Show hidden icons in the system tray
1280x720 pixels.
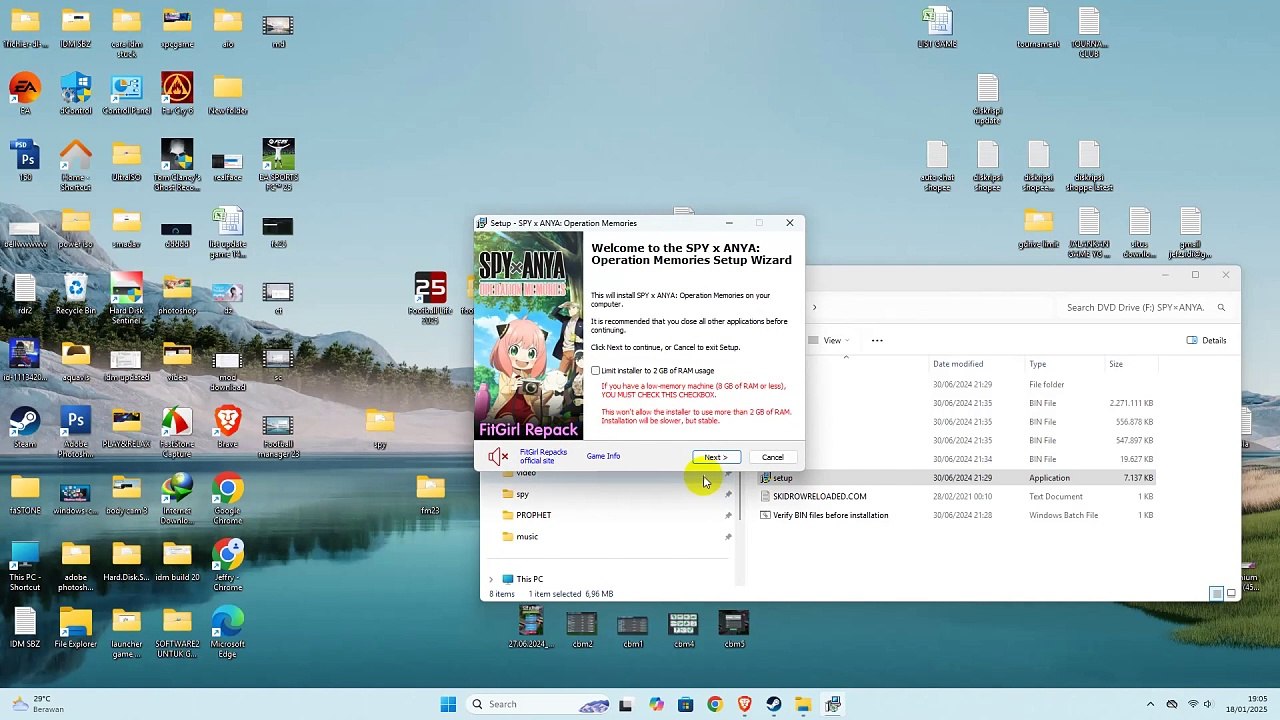pyautogui.click(x=1150, y=704)
